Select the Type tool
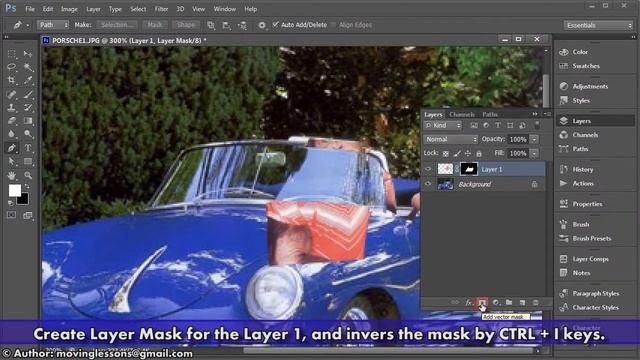Viewport: 640px width, 360px height. [x=28, y=148]
